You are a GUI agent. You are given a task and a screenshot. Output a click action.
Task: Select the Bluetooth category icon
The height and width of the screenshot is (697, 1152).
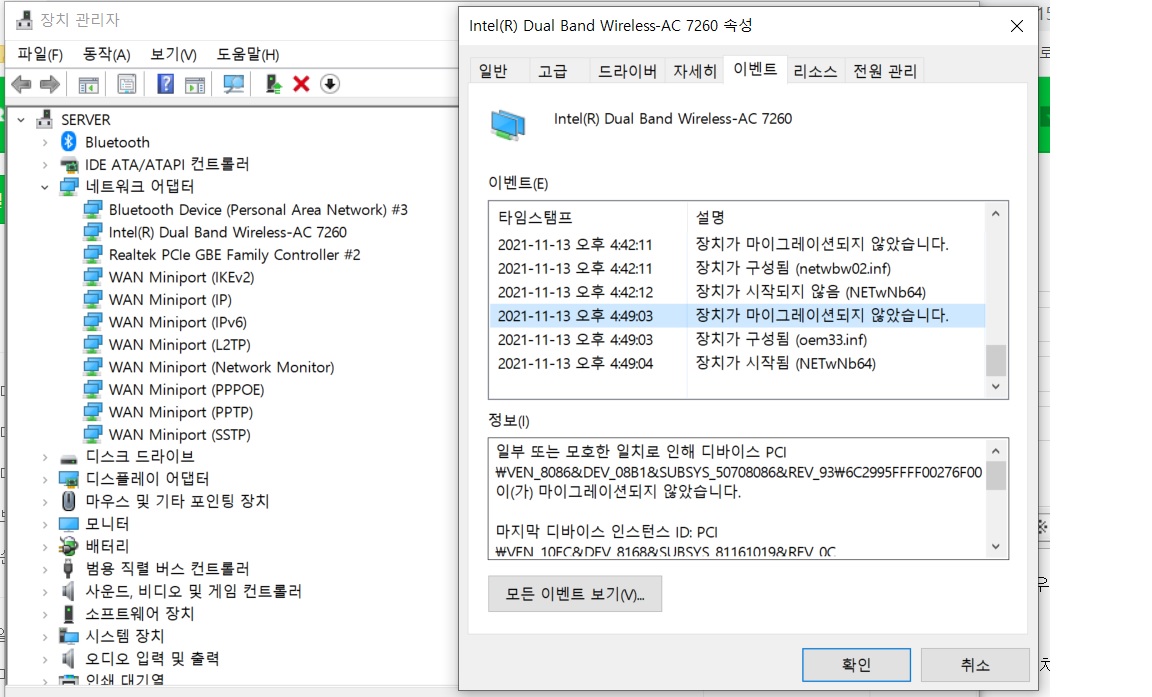click(69, 142)
